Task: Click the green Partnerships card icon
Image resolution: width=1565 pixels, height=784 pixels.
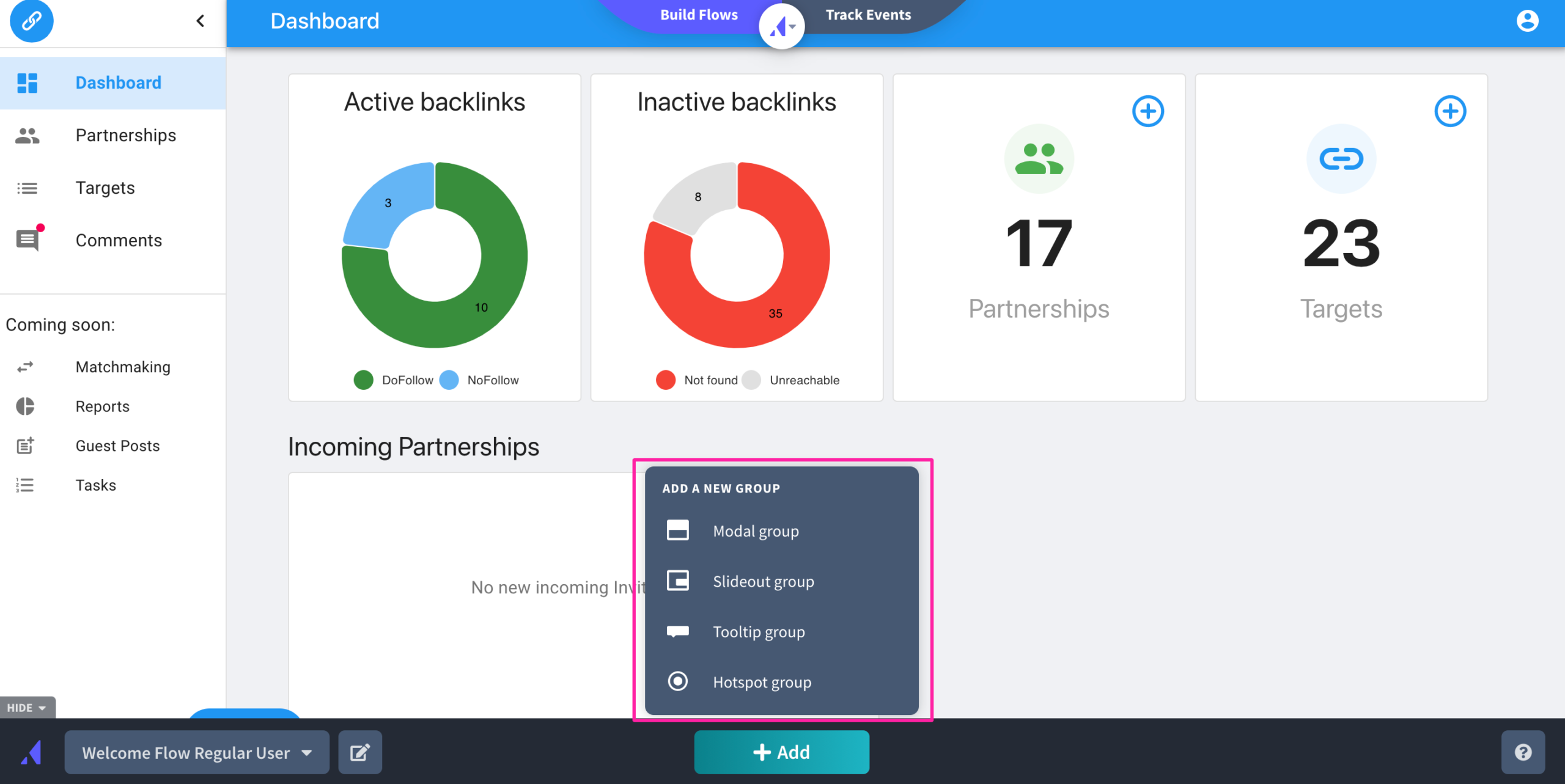Action: (1039, 159)
